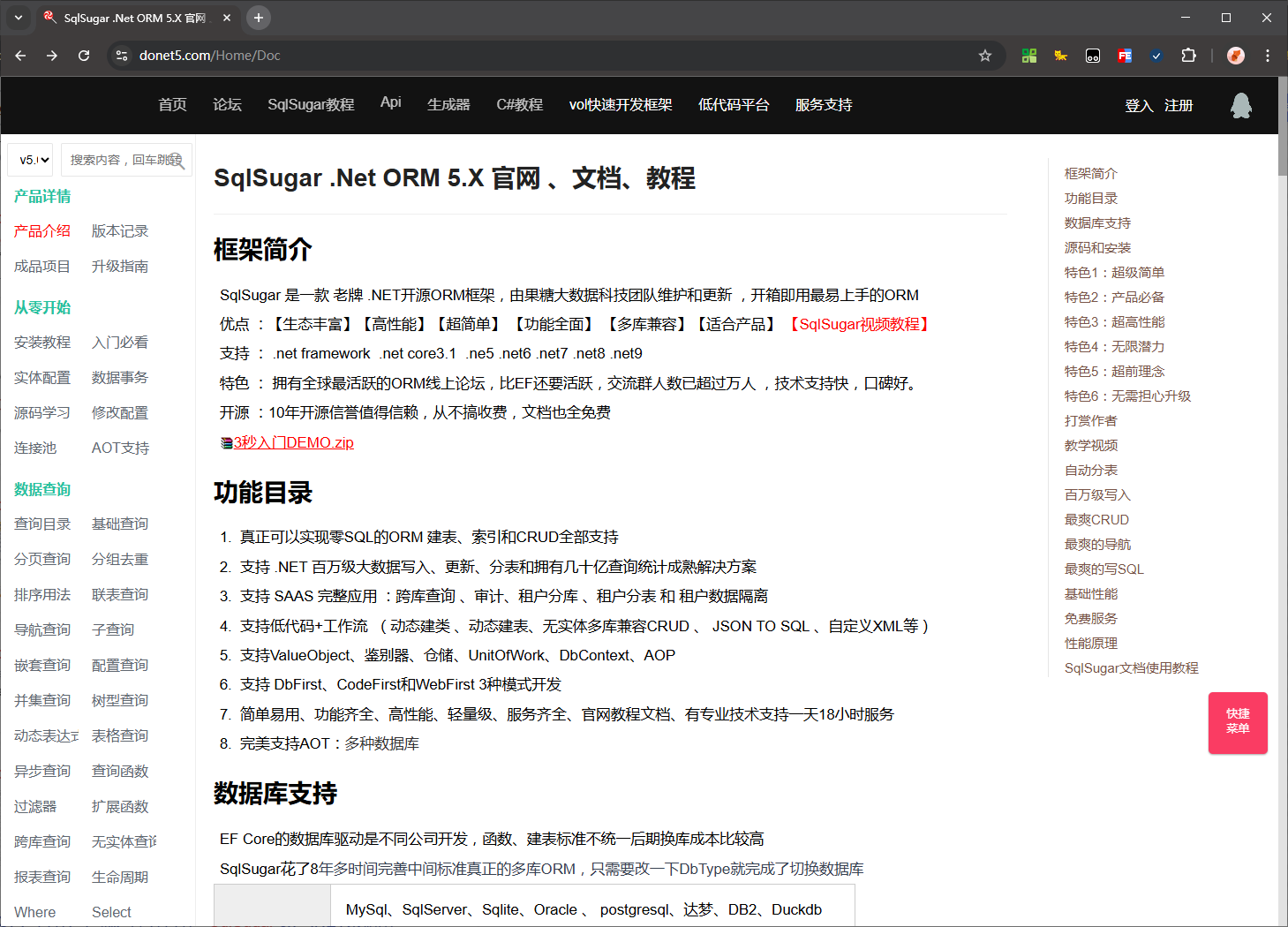Open 安装教程 in the sidebar
Screen dimensions: 1288x927
(x=42, y=343)
